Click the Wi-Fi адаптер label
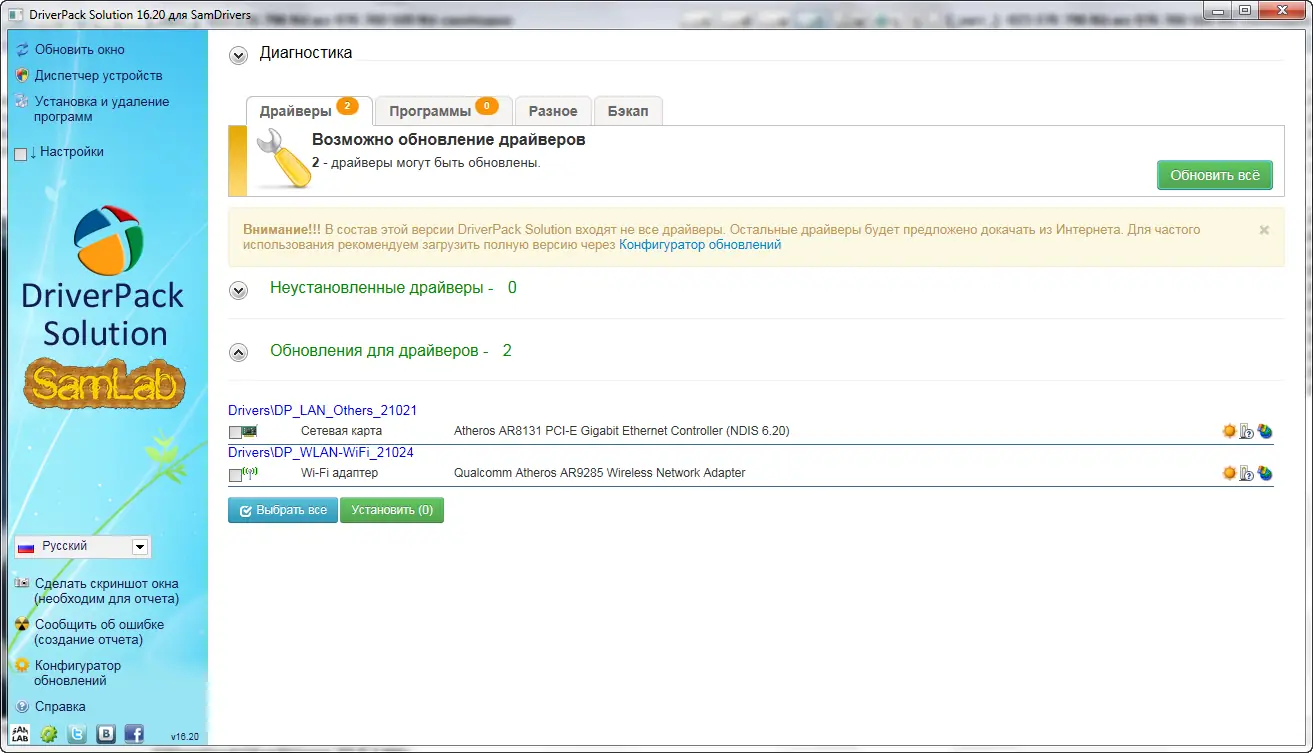 pos(340,473)
